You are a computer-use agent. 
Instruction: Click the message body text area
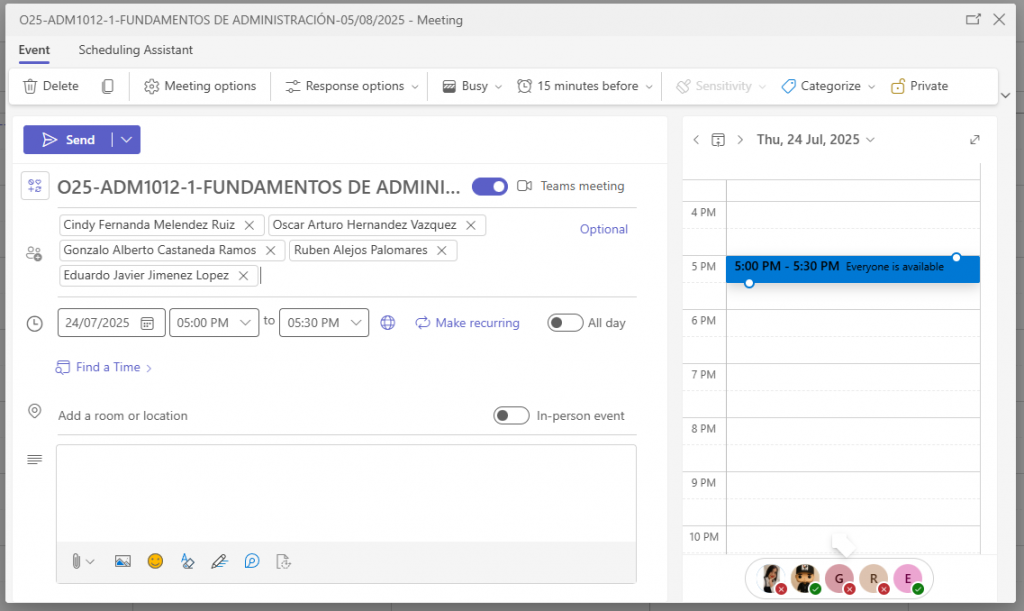[x=346, y=494]
